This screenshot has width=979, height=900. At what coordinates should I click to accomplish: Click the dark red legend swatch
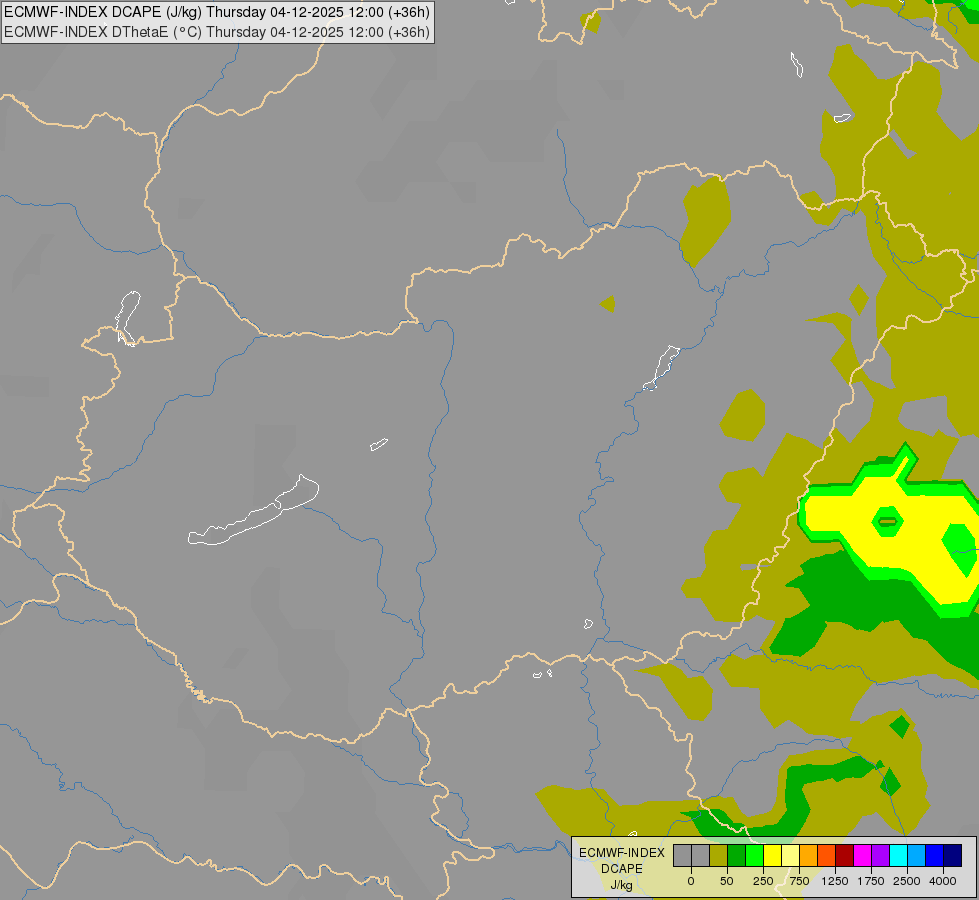845,856
